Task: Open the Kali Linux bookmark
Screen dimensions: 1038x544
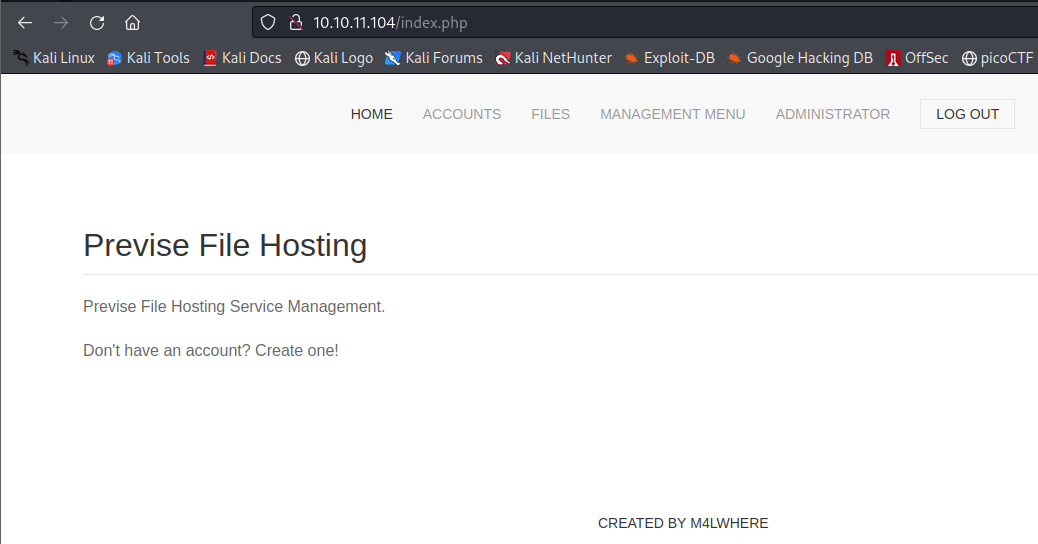Action: tap(54, 58)
